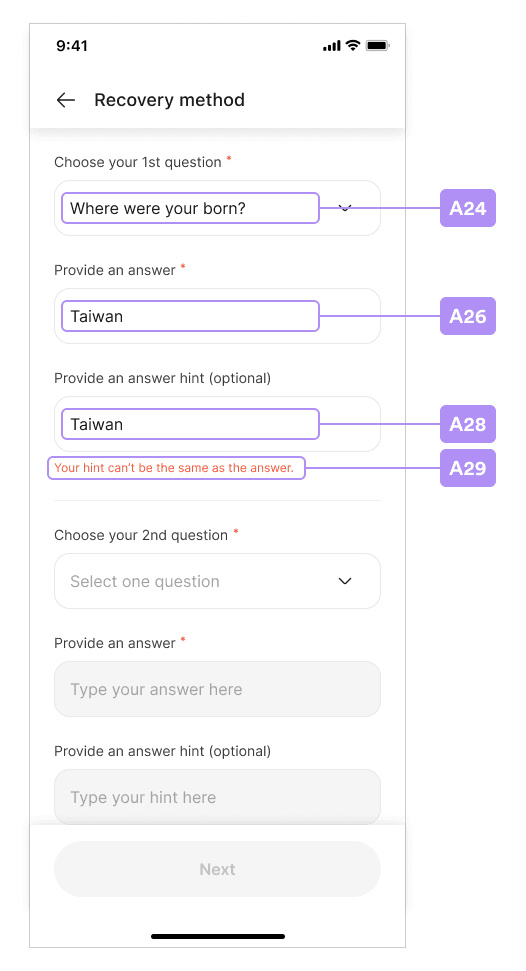Click the first answer field containing Taiwan
Viewport: 526px width, 971px height.
click(217, 316)
